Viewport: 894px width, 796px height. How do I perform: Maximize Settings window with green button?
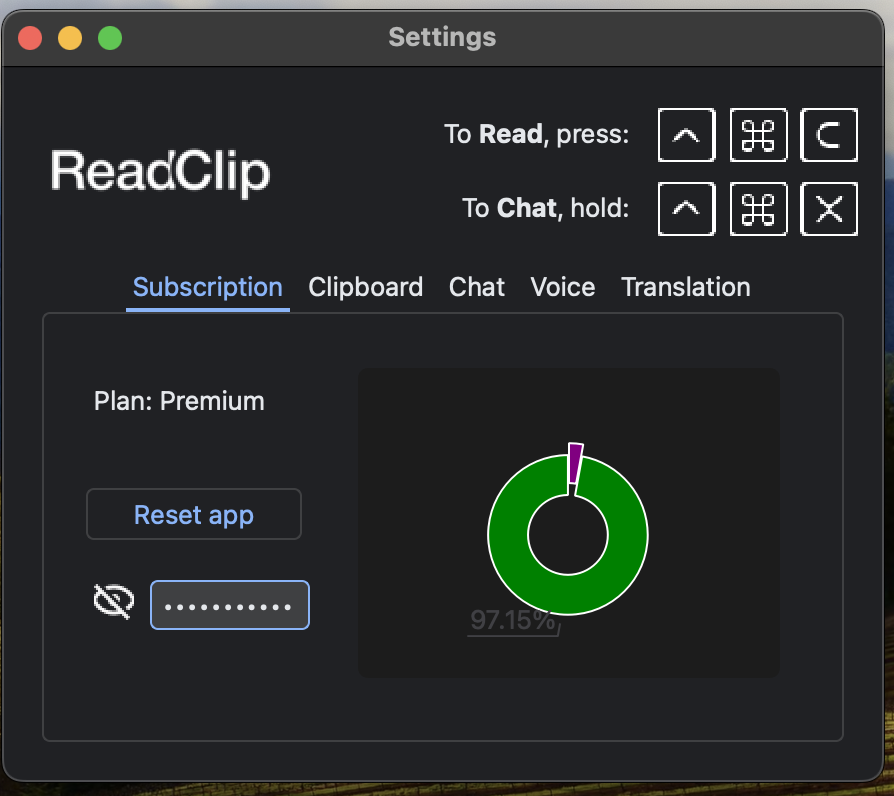(x=110, y=38)
